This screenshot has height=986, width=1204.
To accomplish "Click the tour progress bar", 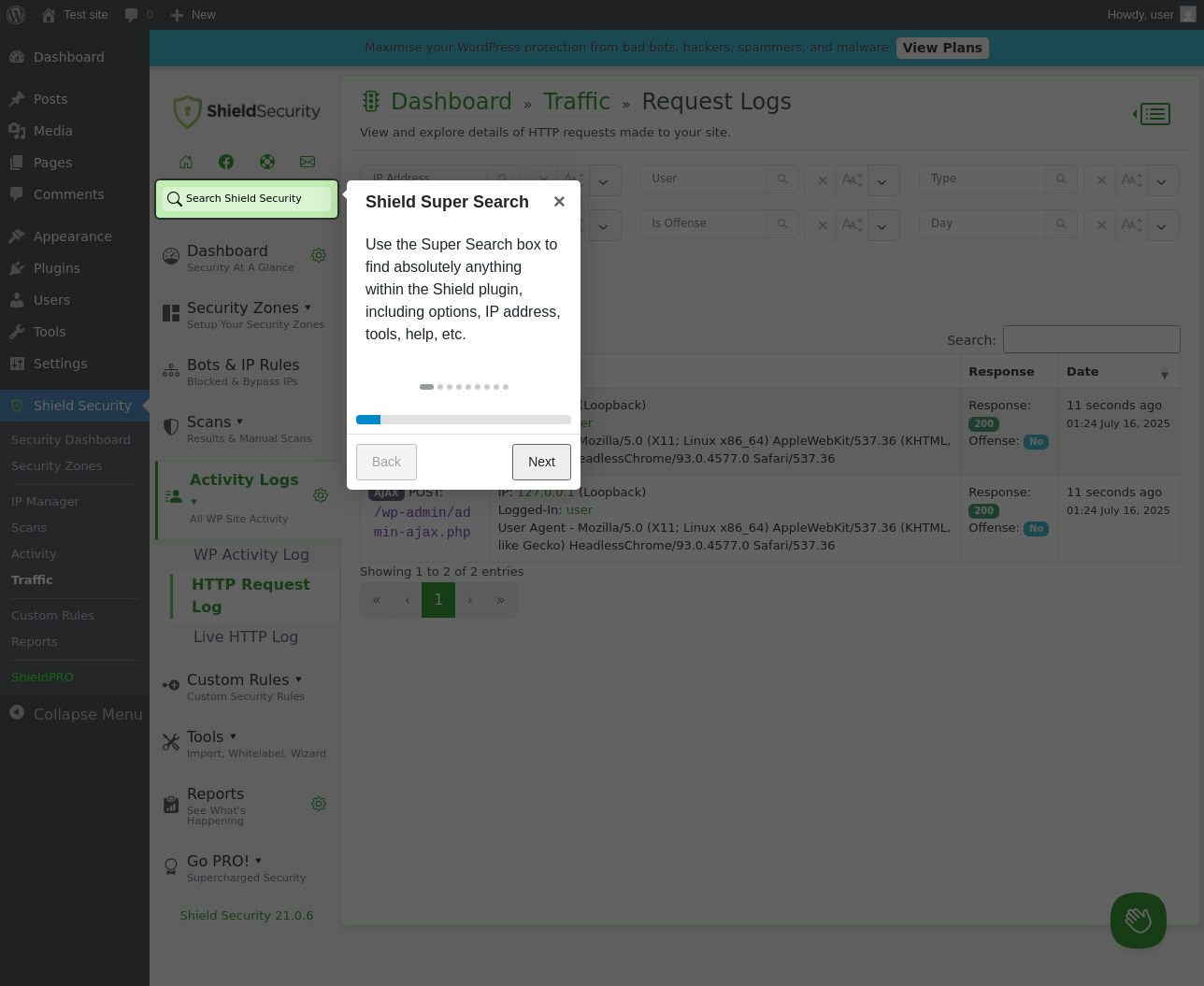I will pos(464,420).
